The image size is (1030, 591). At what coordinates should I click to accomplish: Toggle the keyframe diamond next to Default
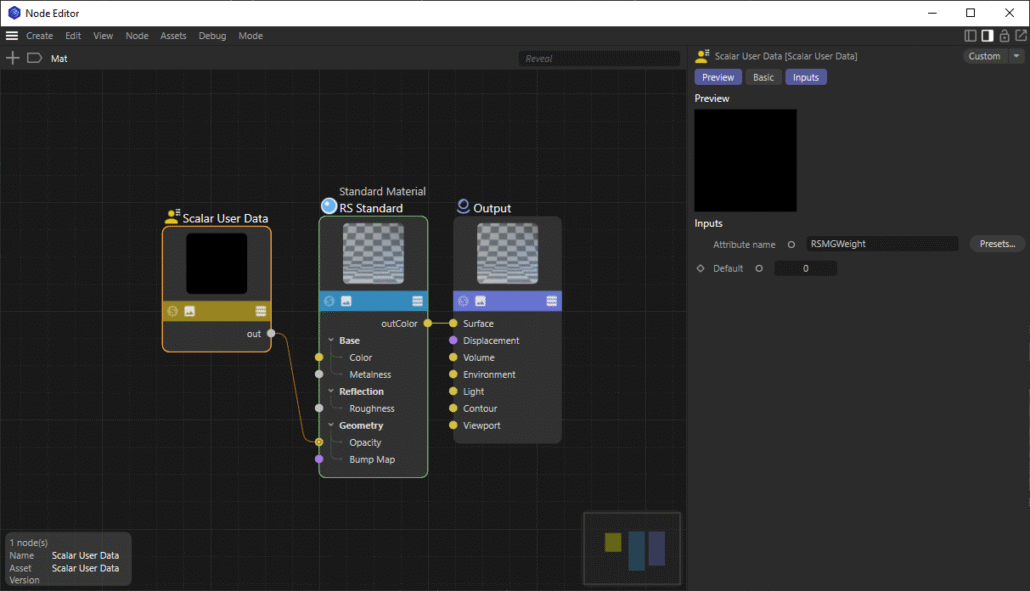tap(701, 268)
